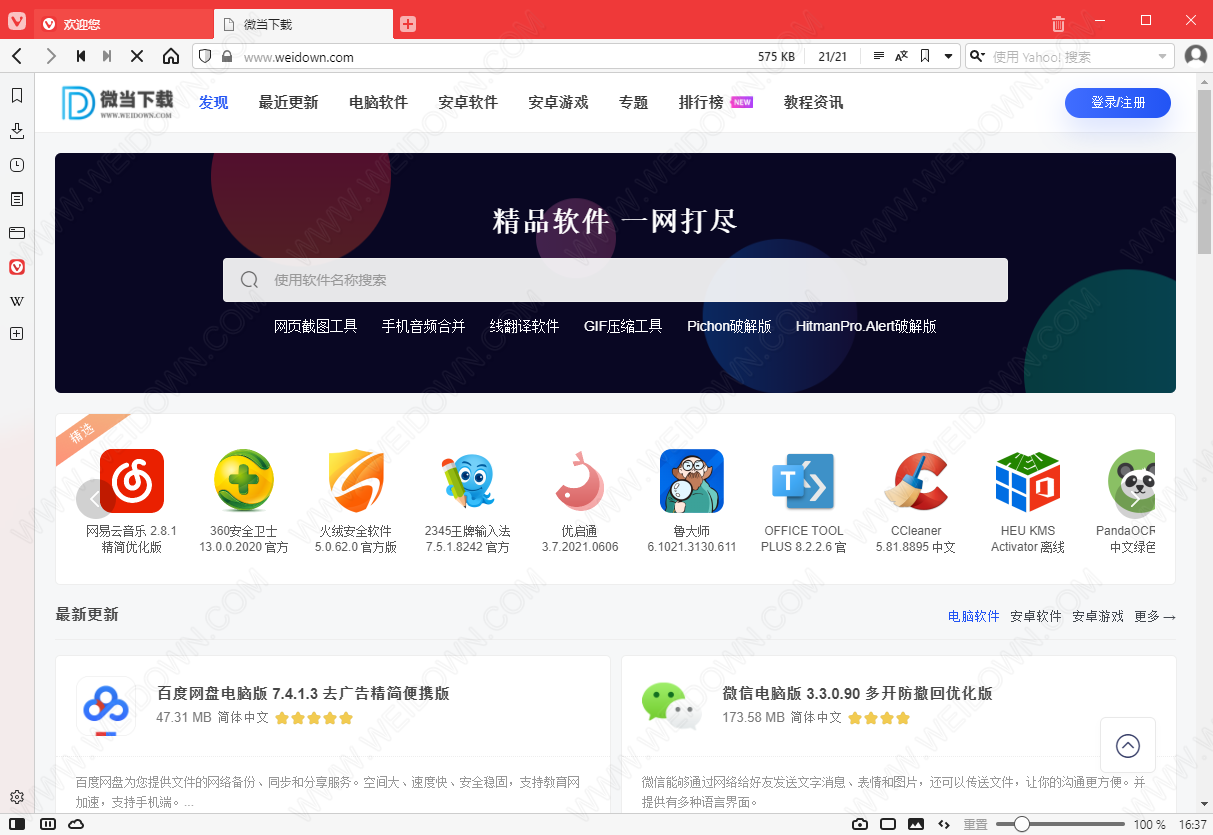Select the 微当下载 tab
The height and width of the screenshot is (835, 1213).
[304, 24]
